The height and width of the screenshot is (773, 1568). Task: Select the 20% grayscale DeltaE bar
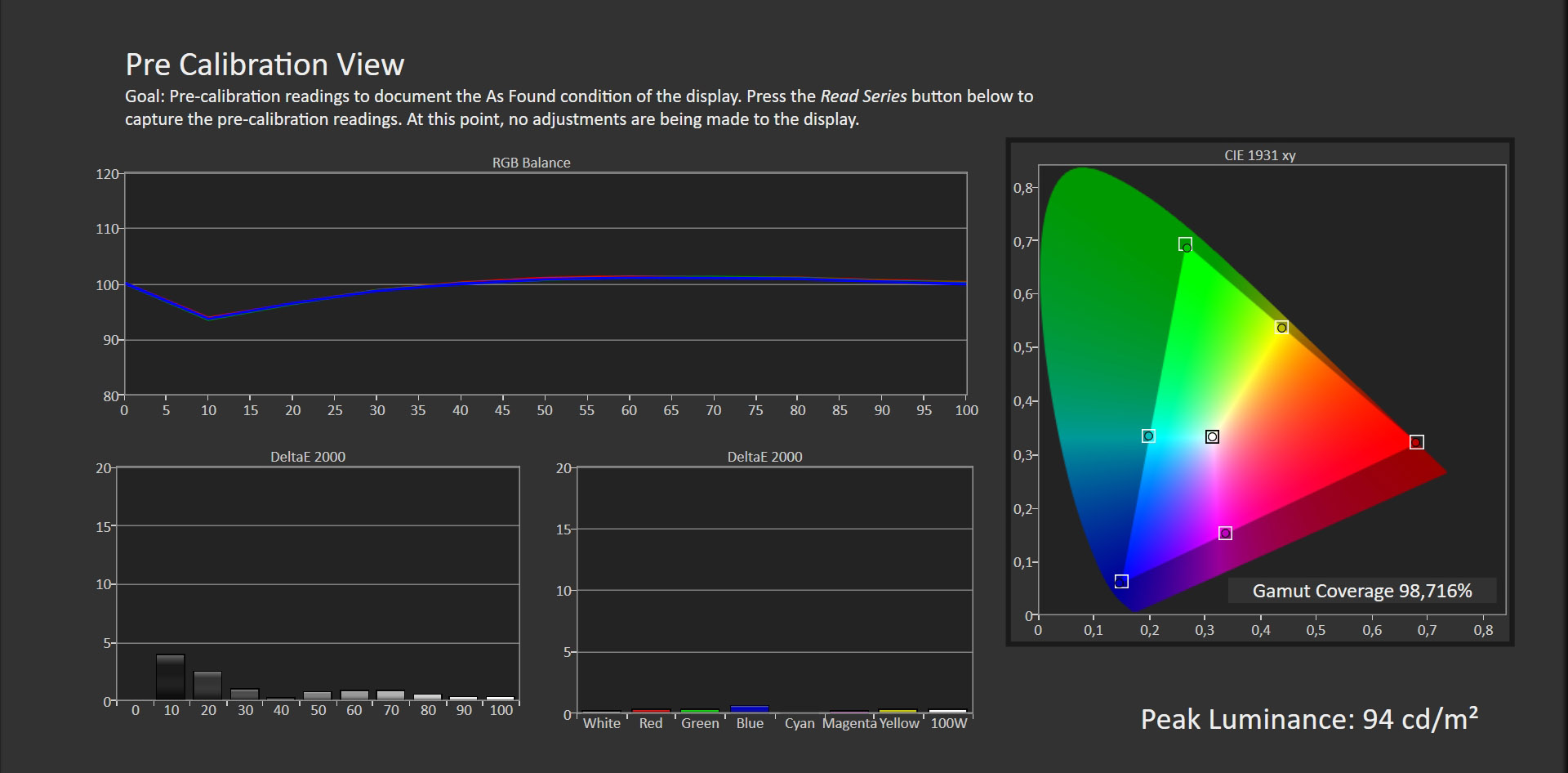point(207,686)
